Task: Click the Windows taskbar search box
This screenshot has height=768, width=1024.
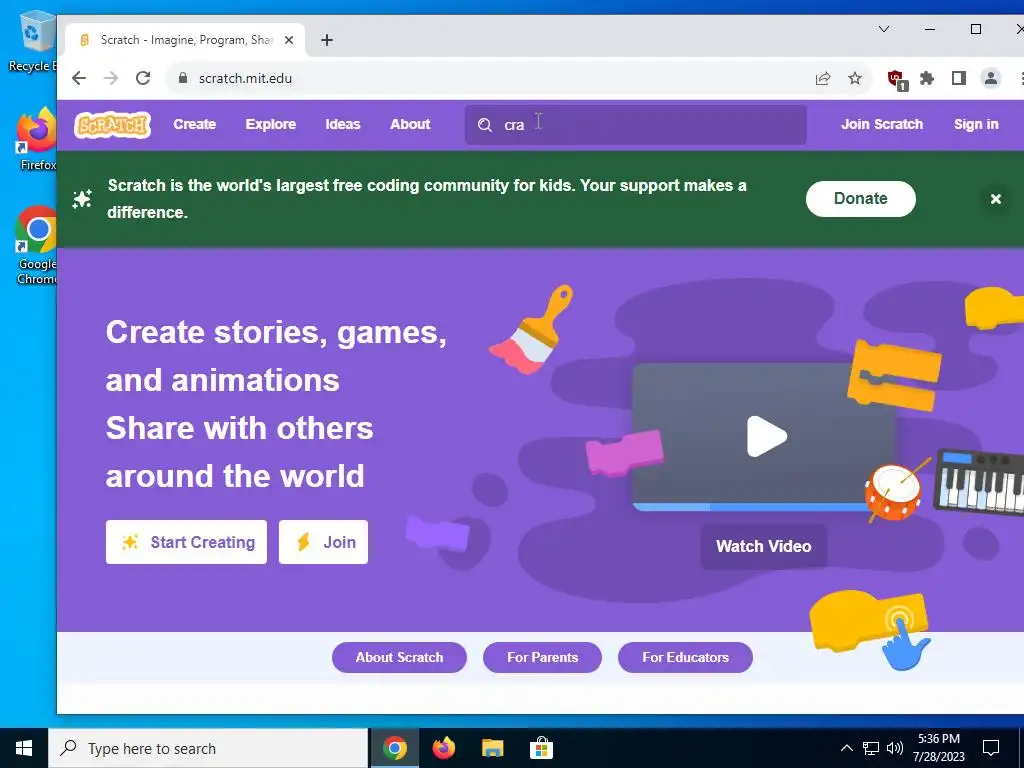Action: pos(208,748)
